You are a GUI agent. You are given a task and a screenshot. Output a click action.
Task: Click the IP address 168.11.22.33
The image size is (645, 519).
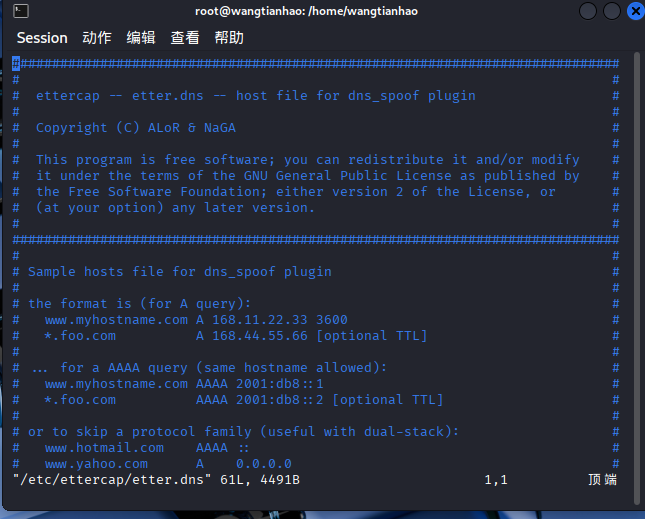[x=260, y=320]
